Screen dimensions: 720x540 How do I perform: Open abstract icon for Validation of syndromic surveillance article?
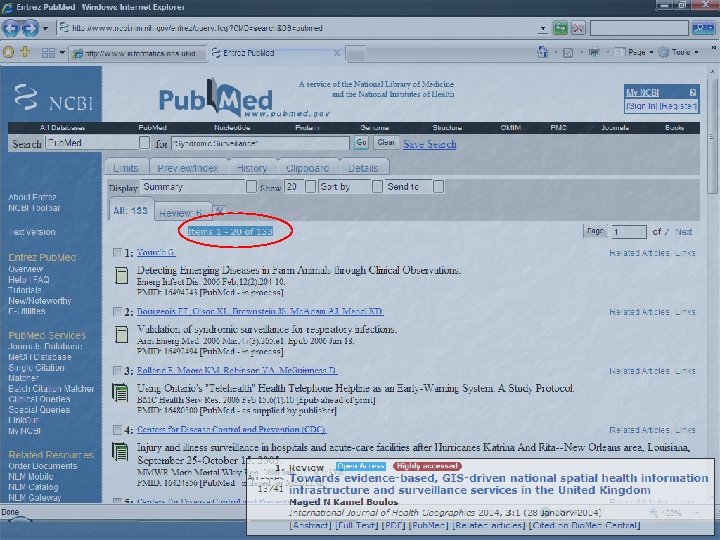121,334
